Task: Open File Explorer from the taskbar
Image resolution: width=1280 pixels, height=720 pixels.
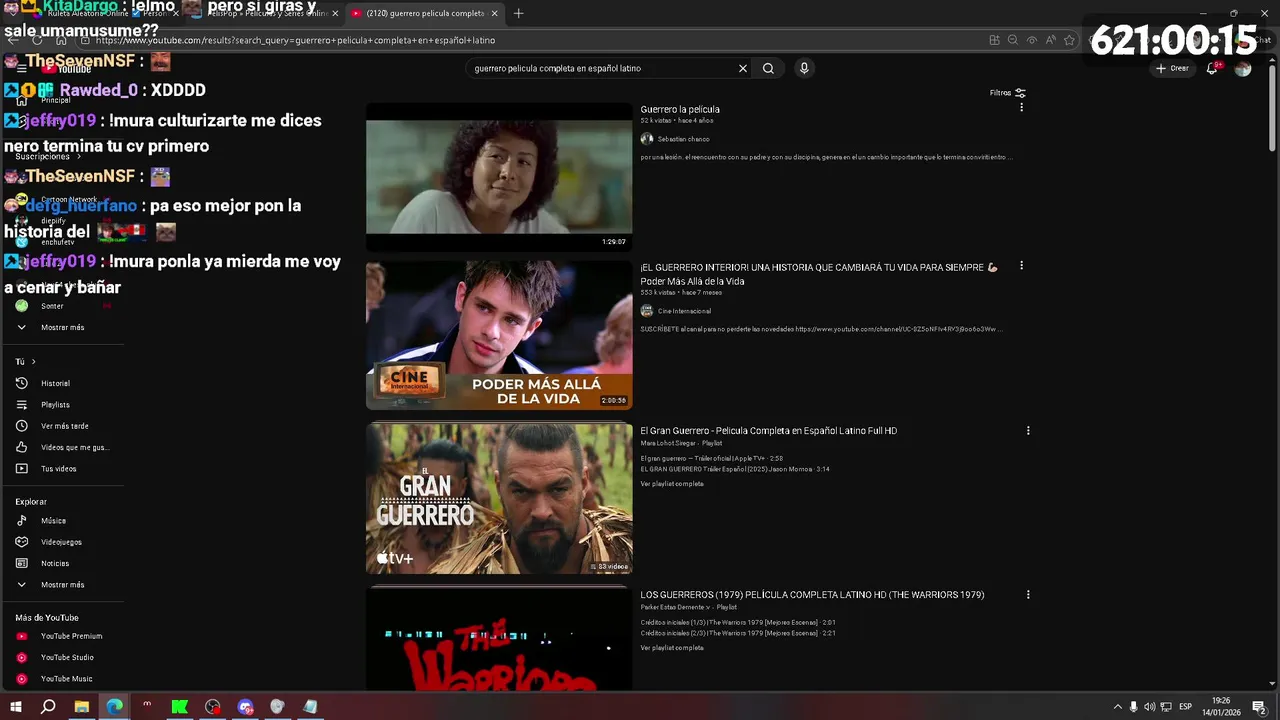Action: (81, 707)
